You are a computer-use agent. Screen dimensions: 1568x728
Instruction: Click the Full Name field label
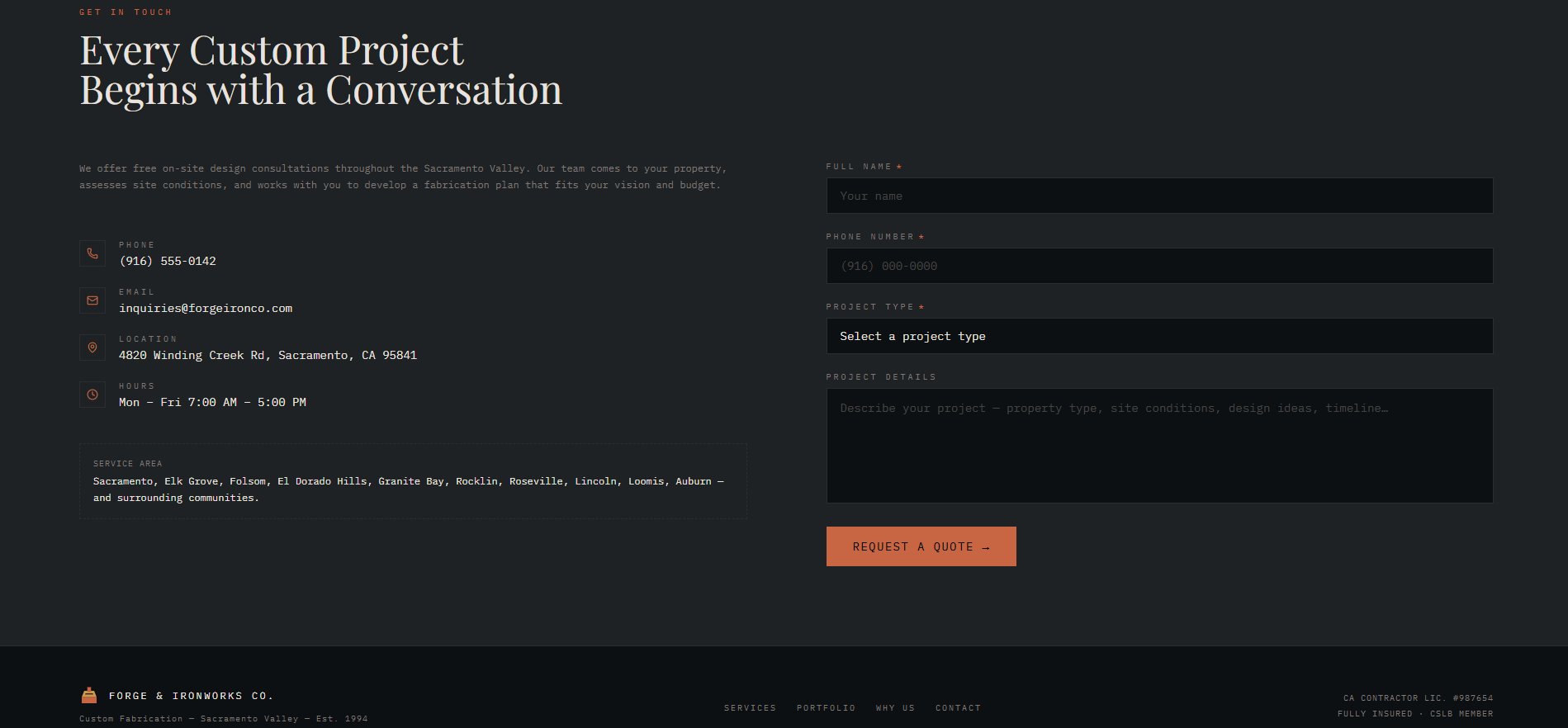[864, 167]
